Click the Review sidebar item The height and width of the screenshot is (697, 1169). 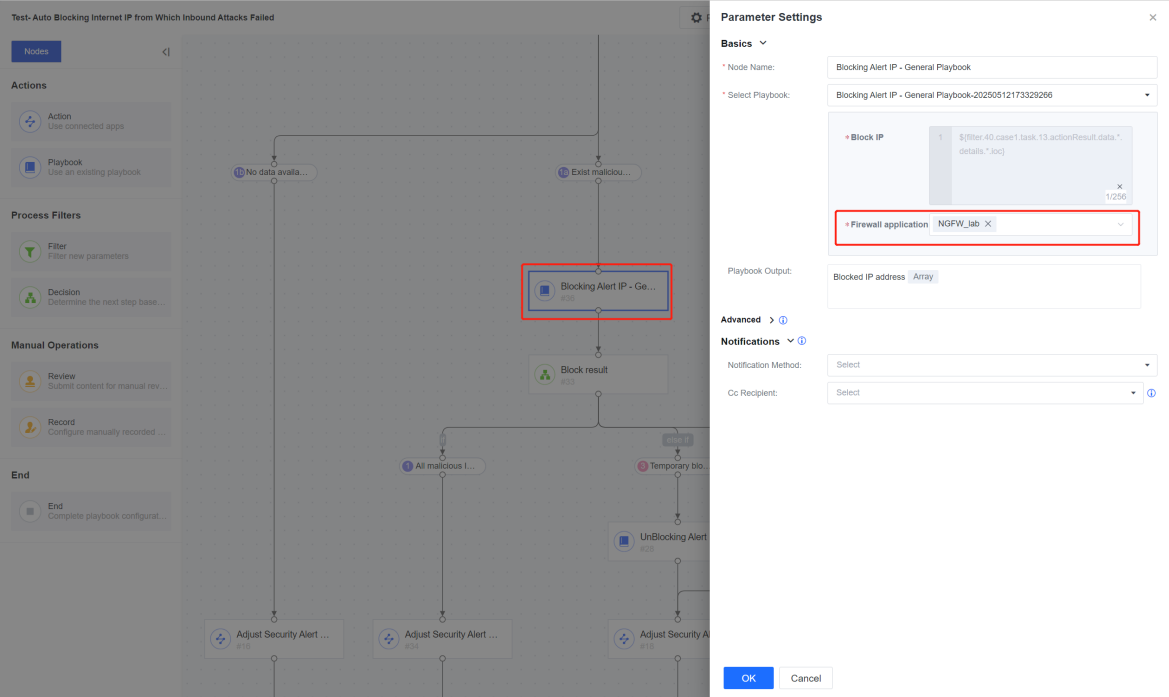click(91, 381)
